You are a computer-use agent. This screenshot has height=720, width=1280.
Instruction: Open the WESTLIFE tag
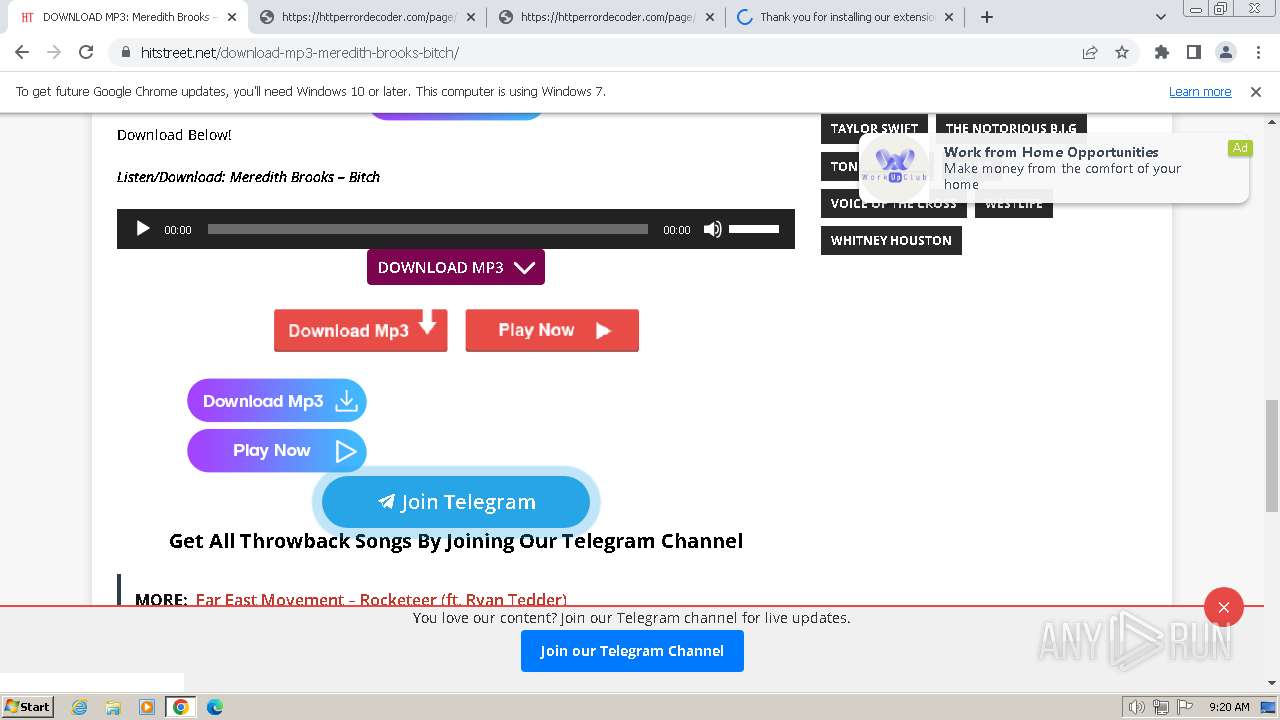pos(1014,204)
